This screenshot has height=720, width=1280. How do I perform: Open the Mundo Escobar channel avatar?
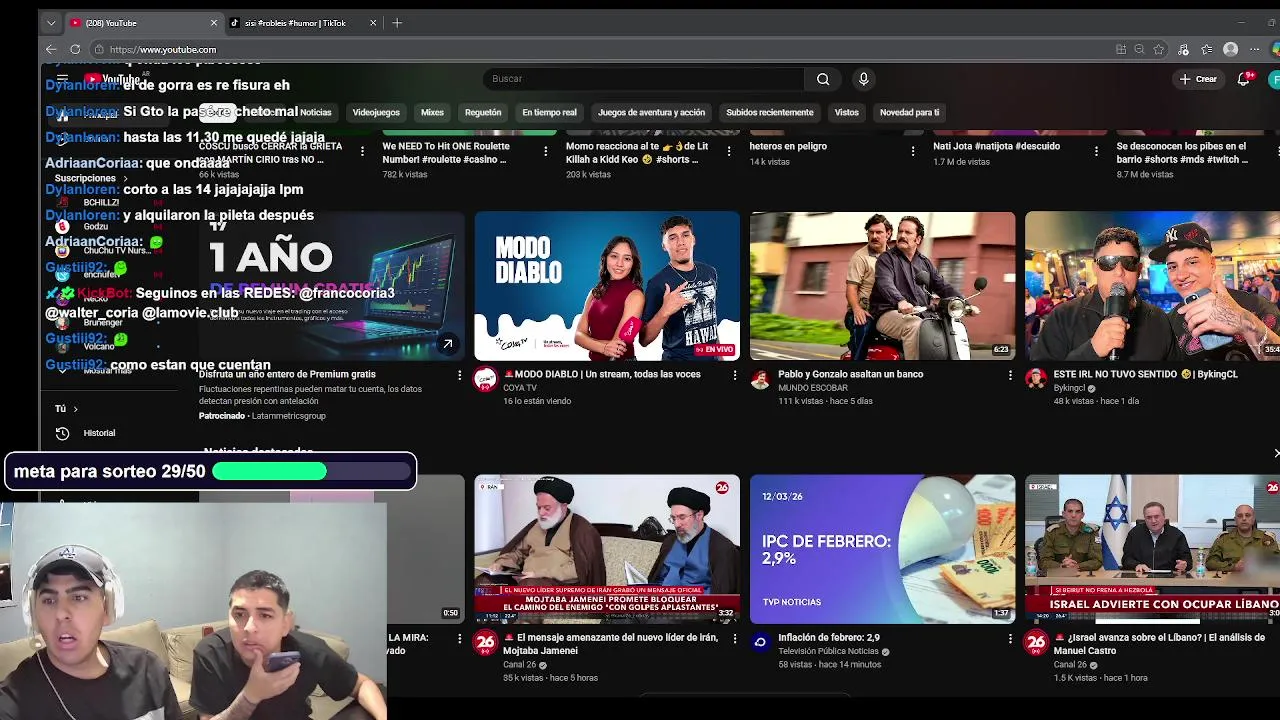click(760, 379)
